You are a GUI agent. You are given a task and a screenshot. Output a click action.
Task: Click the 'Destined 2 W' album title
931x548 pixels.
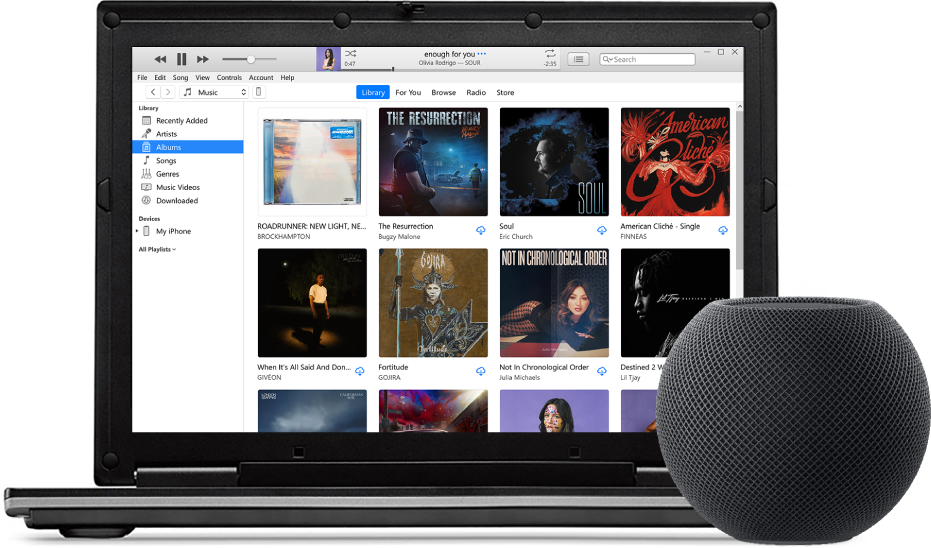coord(641,368)
